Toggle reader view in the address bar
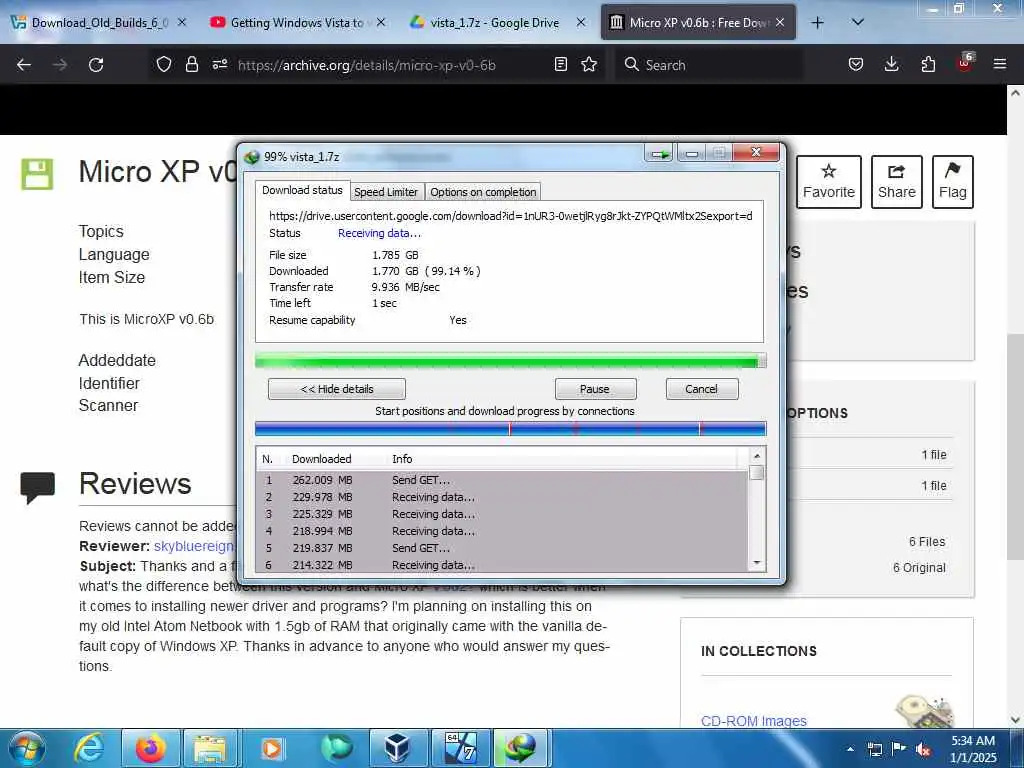This screenshot has width=1024, height=768. tap(560, 65)
